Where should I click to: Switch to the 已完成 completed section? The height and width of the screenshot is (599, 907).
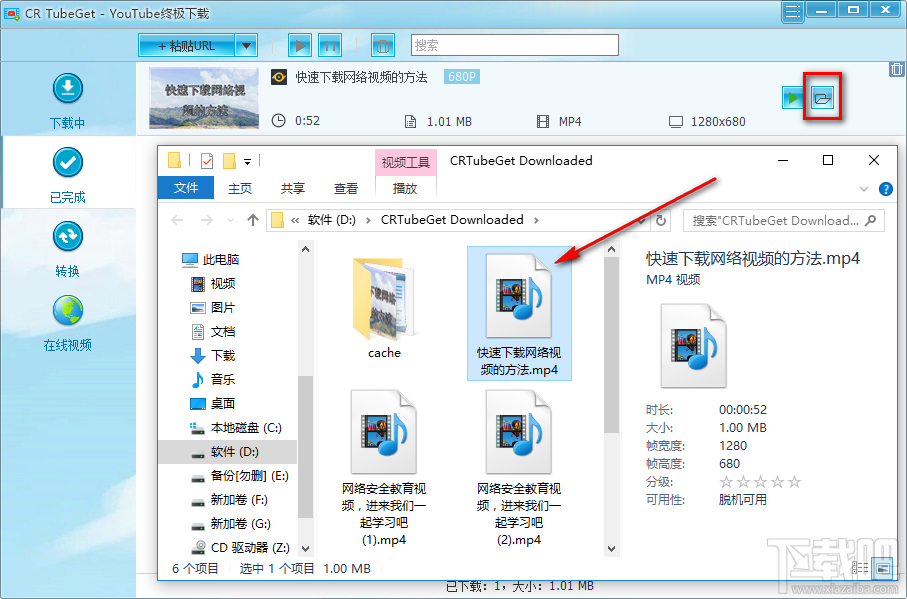click(x=68, y=175)
